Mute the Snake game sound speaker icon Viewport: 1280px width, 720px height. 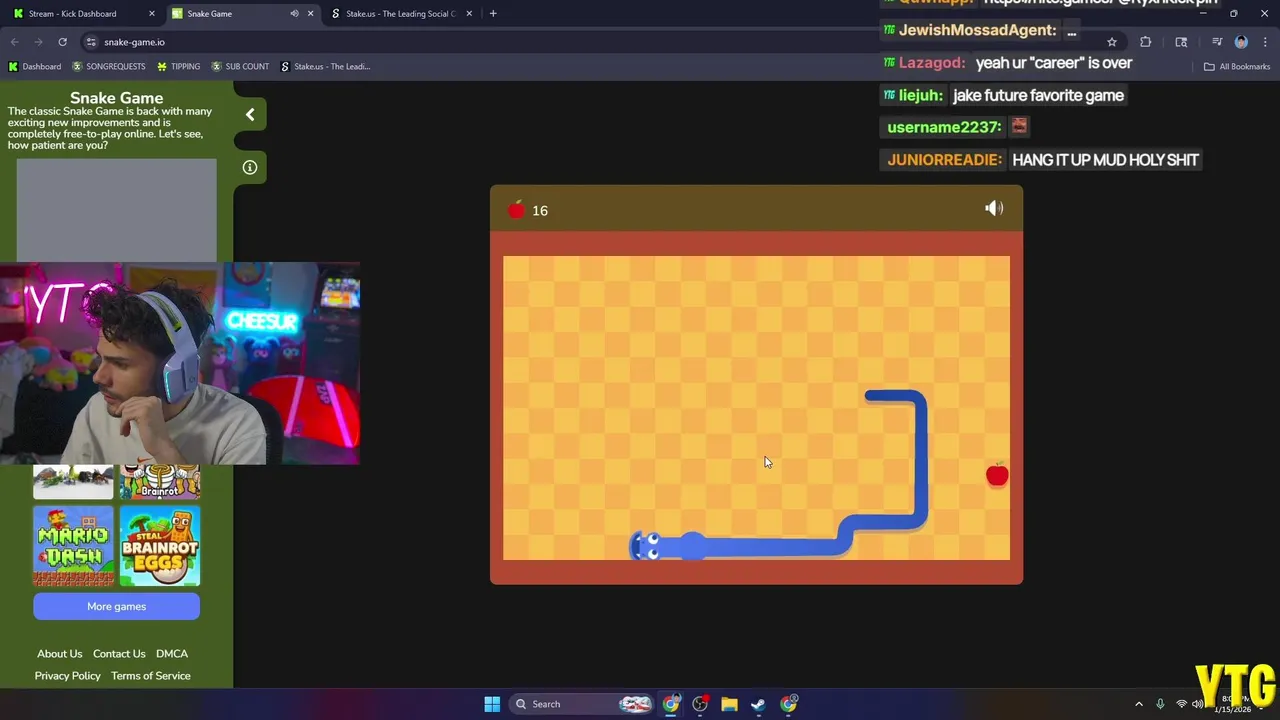pos(994,208)
